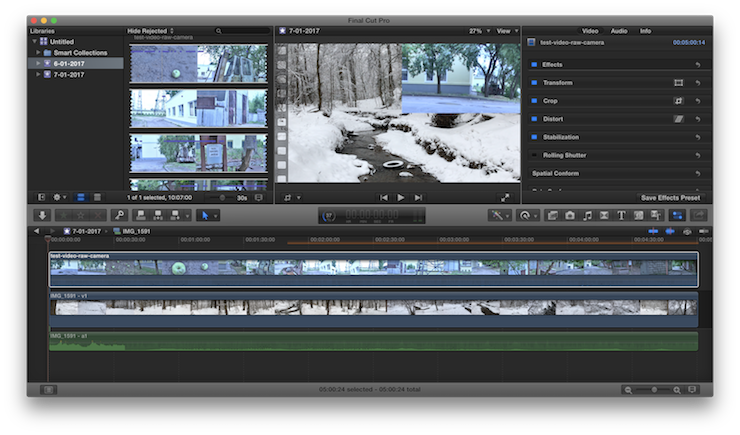Click the Enhancements magic wand icon
This screenshot has height=435, width=740.
pyautogui.click(x=497, y=215)
